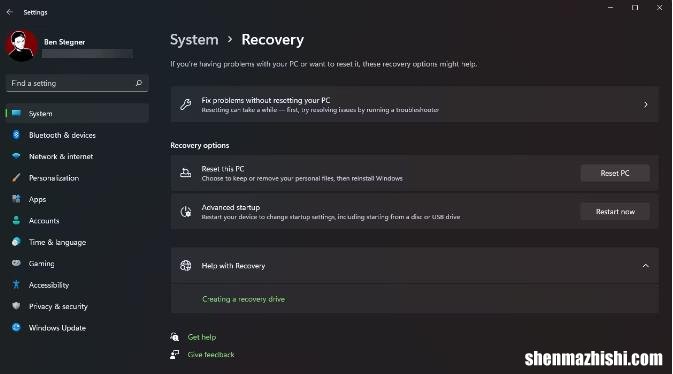The height and width of the screenshot is (374, 673).
Task: Click the Bluetooth & devices icon
Action: pyautogui.click(x=16, y=135)
